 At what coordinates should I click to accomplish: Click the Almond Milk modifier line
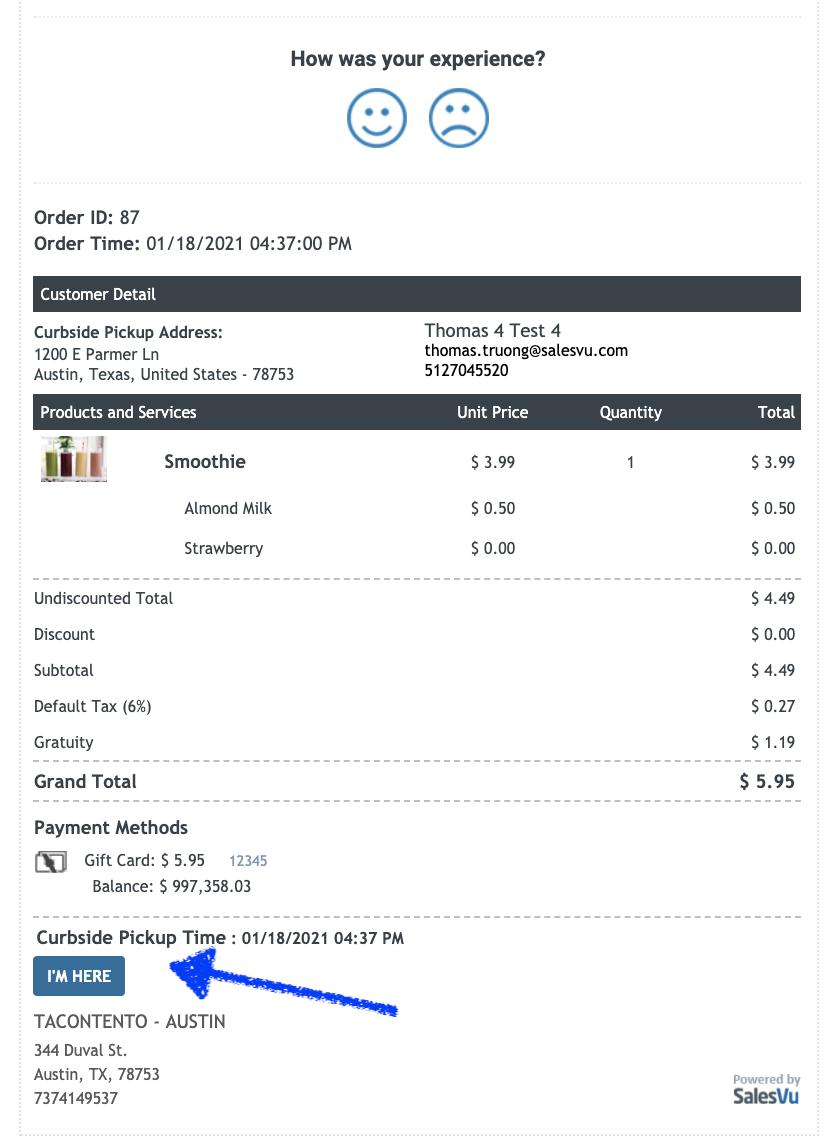pyautogui.click(x=228, y=508)
